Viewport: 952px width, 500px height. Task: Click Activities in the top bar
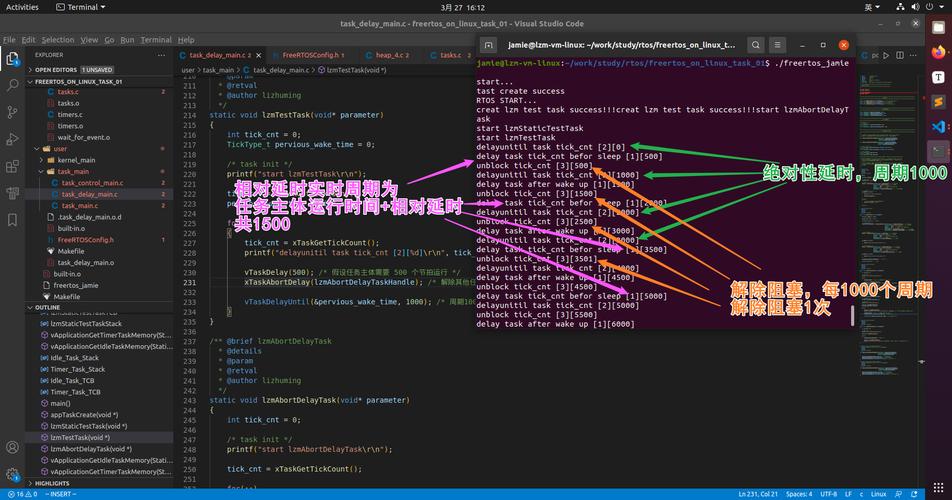coord(22,7)
